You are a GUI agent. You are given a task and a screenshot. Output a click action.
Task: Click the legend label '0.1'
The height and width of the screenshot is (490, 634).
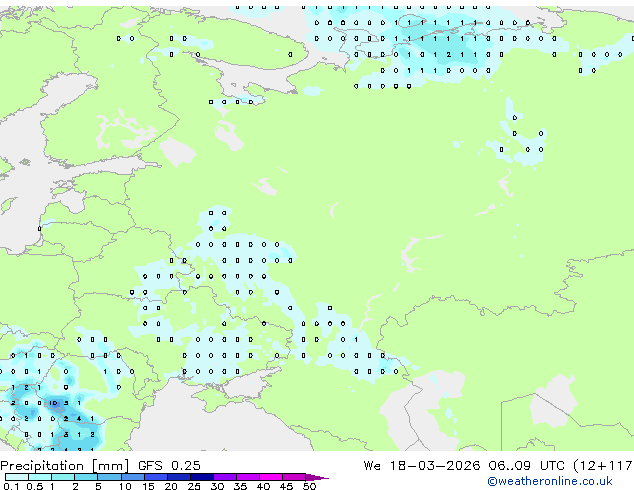(11, 486)
